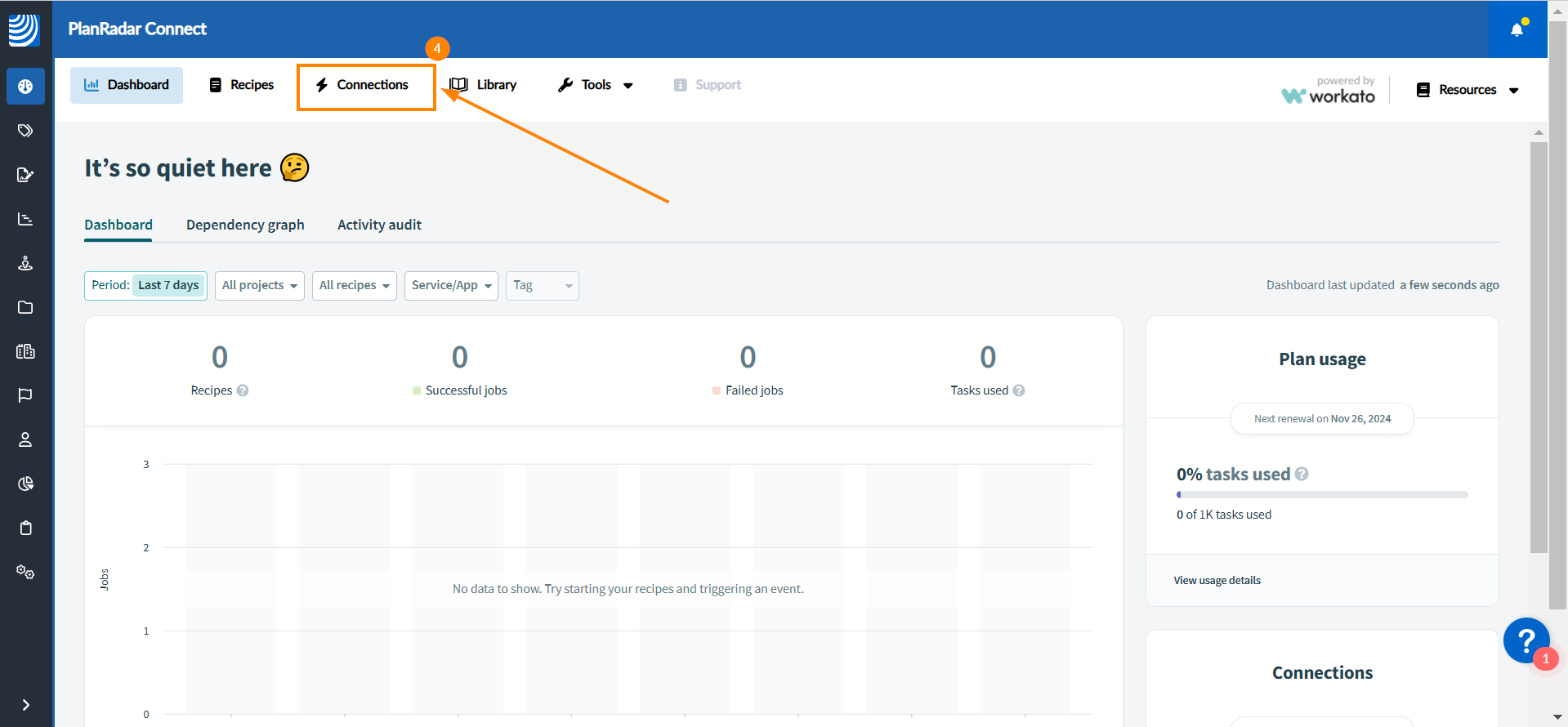Screen dimensions: 1568x727
Task: Select the user profile icon in the sidebar
Action: (25, 439)
